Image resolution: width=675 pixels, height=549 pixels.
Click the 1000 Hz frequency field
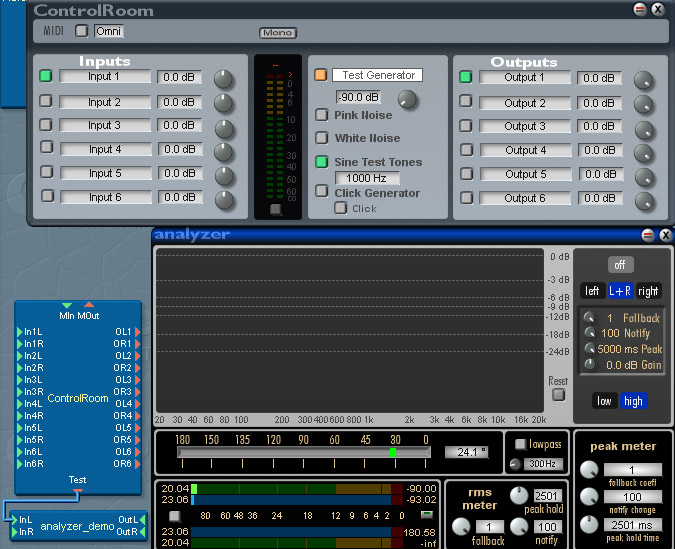pos(366,178)
